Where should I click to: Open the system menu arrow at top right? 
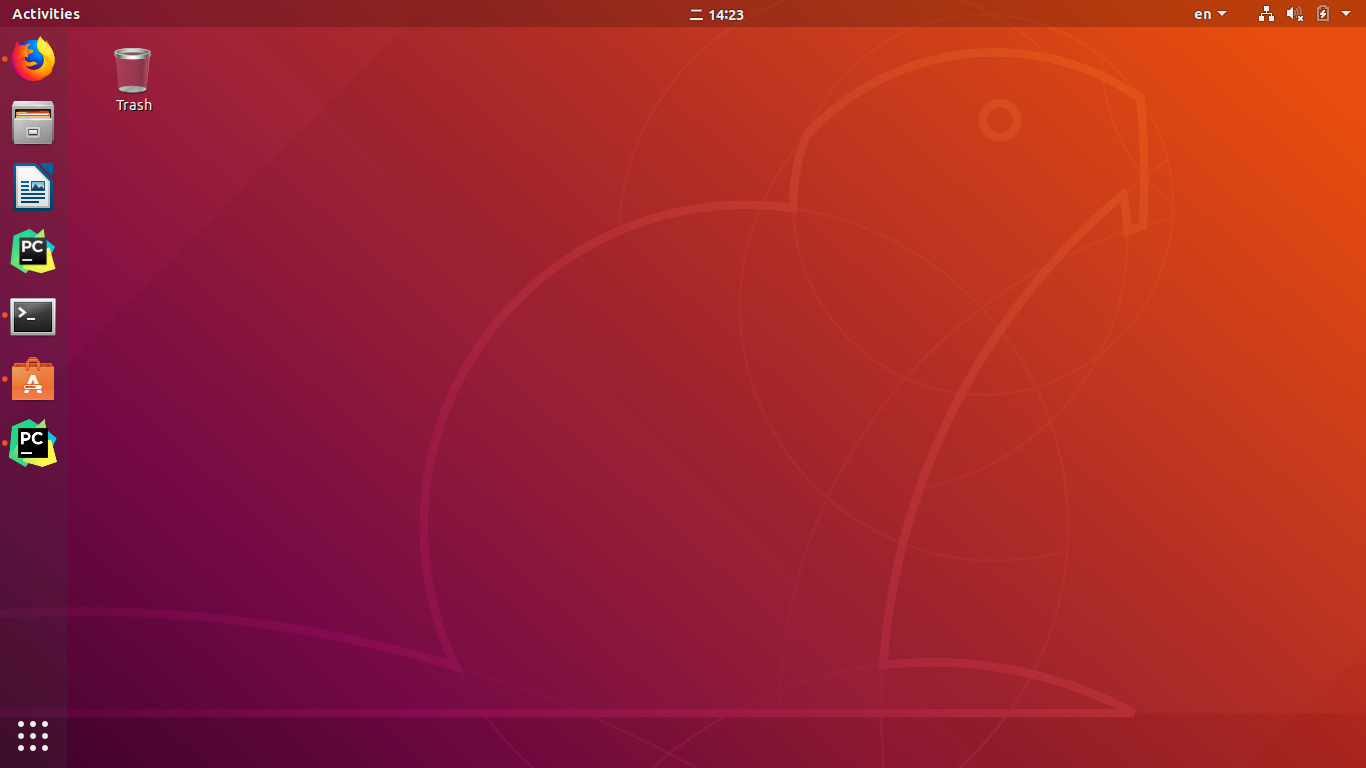1346,14
